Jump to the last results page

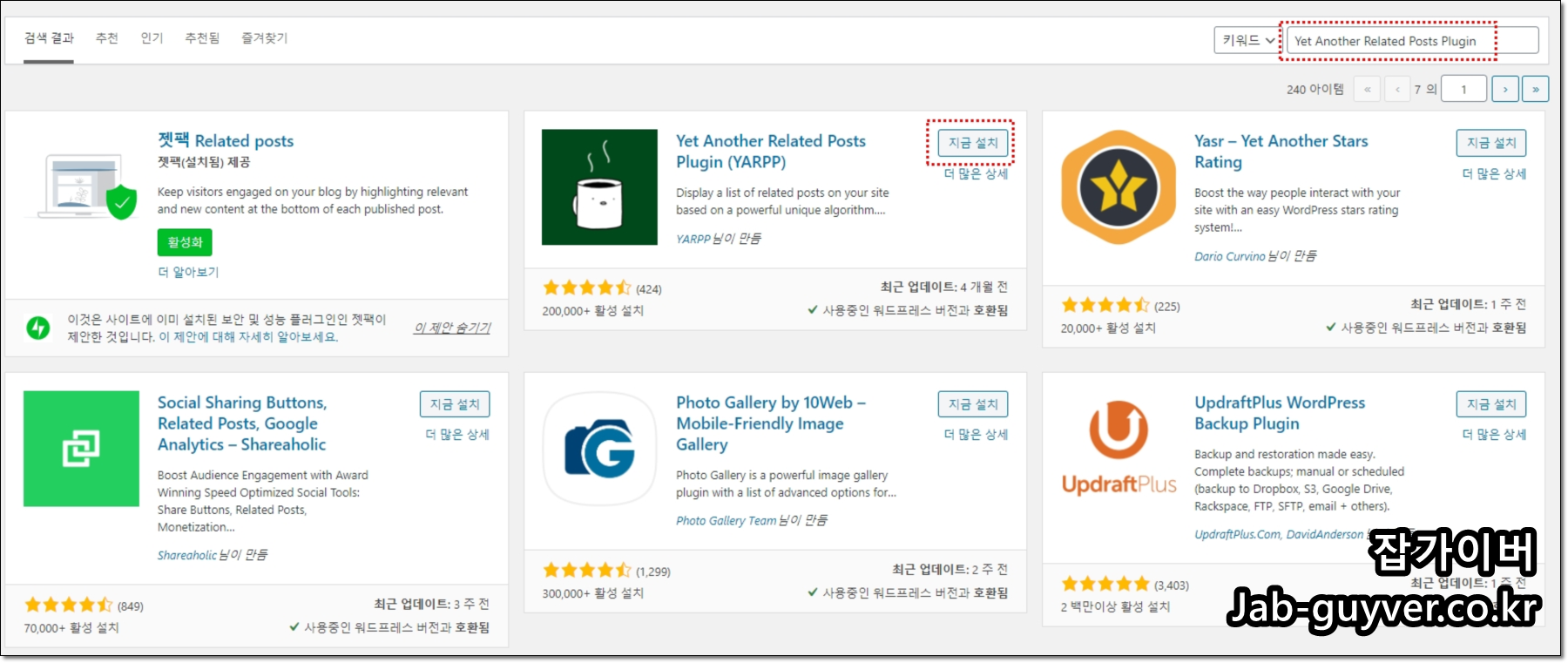1535,89
